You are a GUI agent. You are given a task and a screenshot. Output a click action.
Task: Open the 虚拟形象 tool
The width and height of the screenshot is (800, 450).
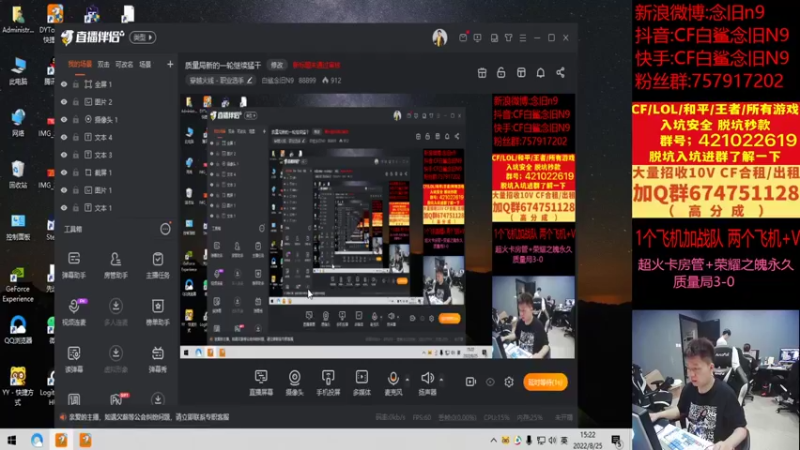coord(116,359)
